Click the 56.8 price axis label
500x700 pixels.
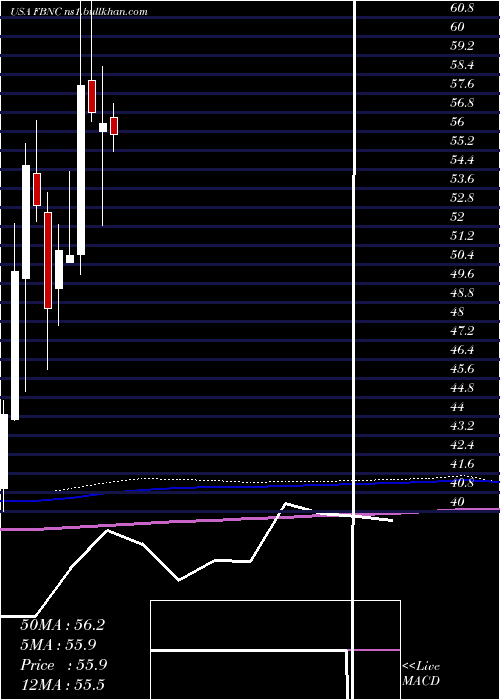[x=462, y=103]
